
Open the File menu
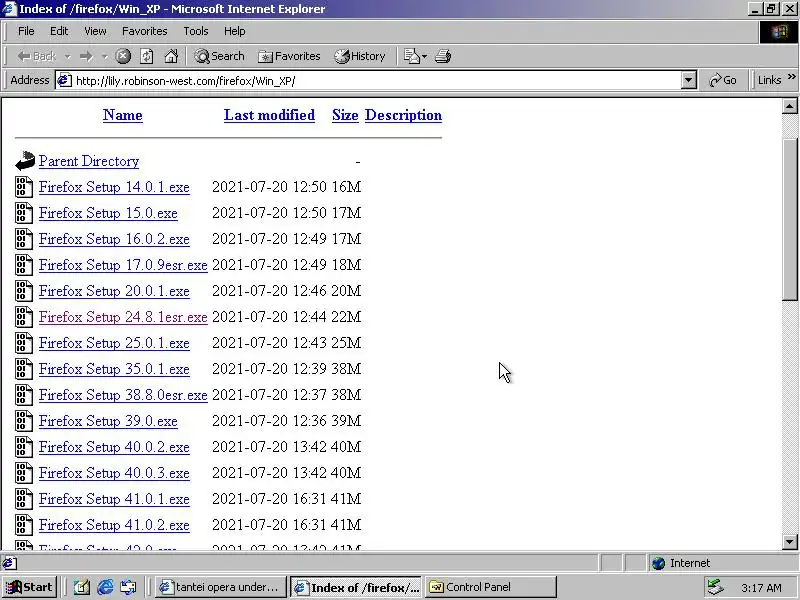(26, 31)
